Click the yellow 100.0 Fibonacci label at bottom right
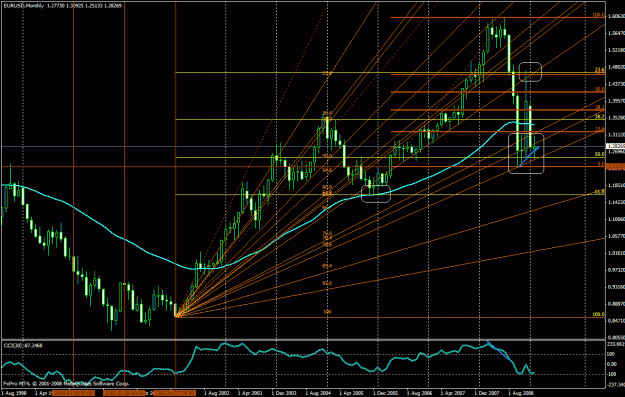Screen dimensions: 625x397 tap(598, 314)
